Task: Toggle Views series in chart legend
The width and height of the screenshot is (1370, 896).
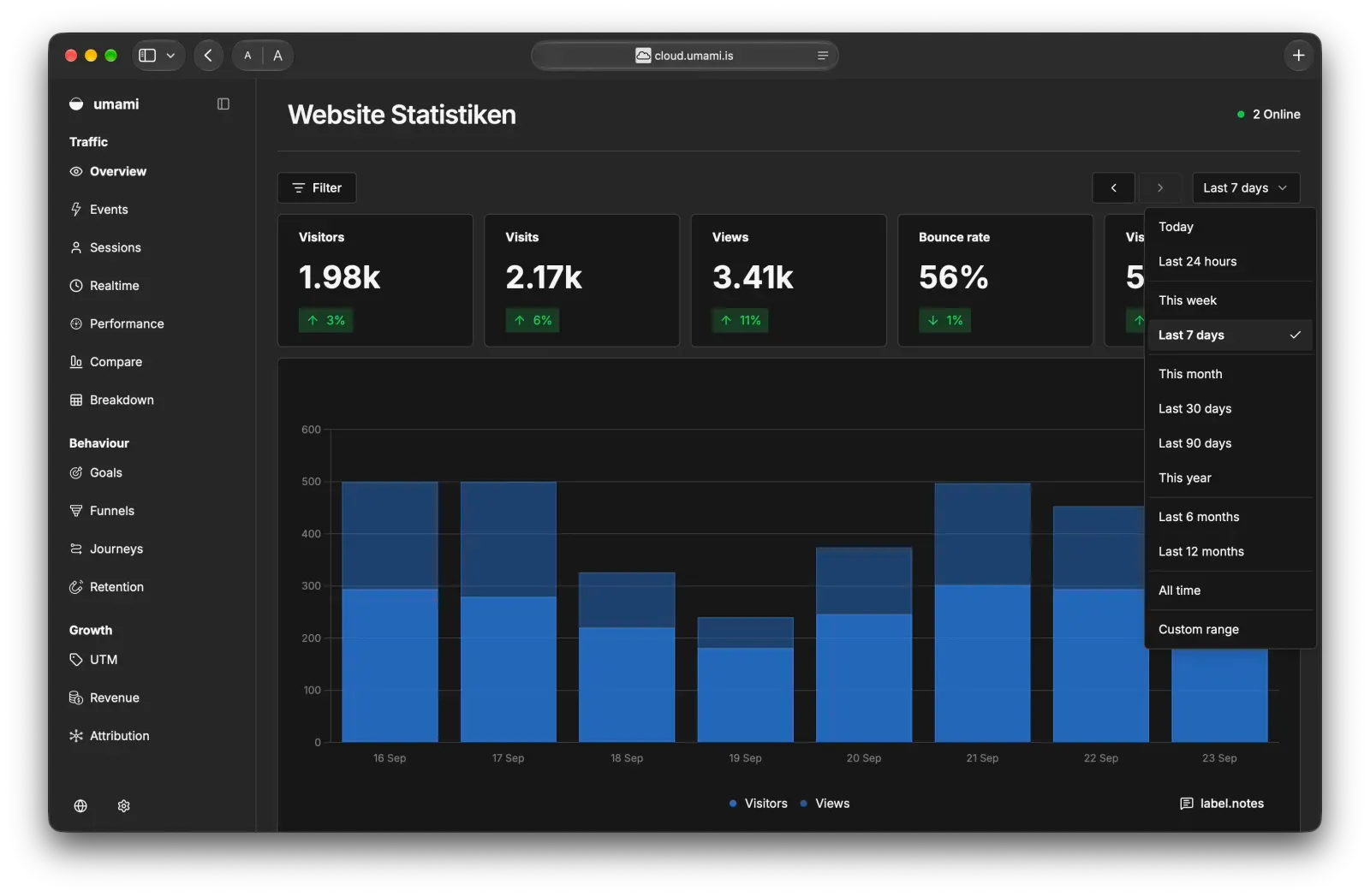Action: point(825,804)
